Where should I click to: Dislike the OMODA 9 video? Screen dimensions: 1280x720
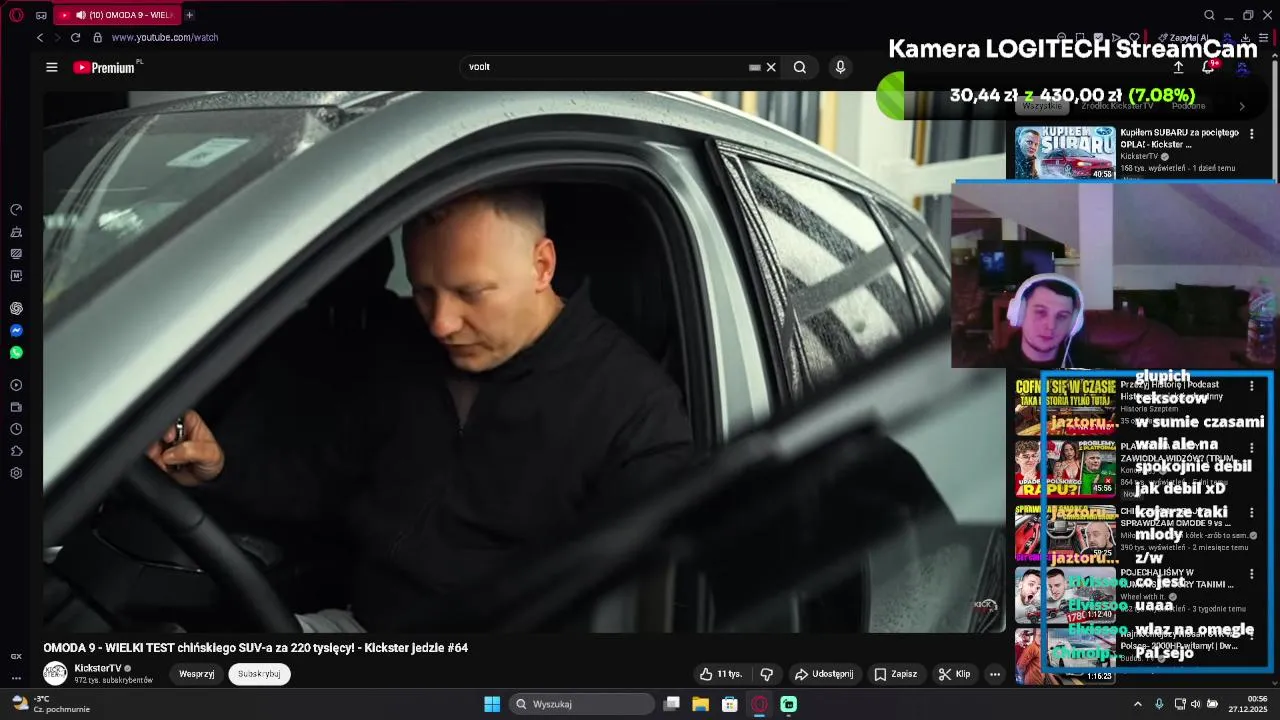point(767,674)
